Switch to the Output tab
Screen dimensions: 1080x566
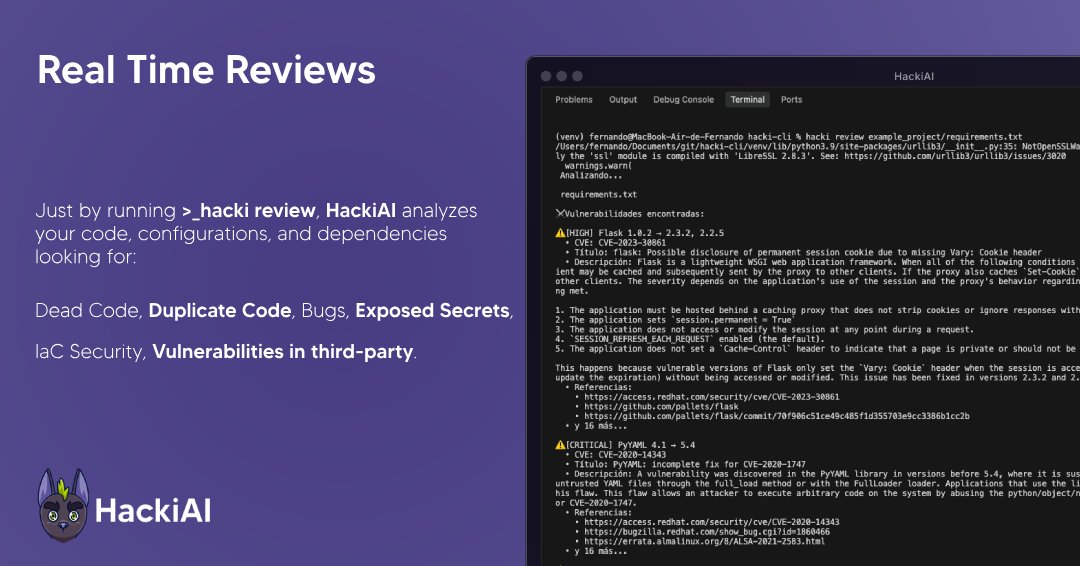point(623,100)
